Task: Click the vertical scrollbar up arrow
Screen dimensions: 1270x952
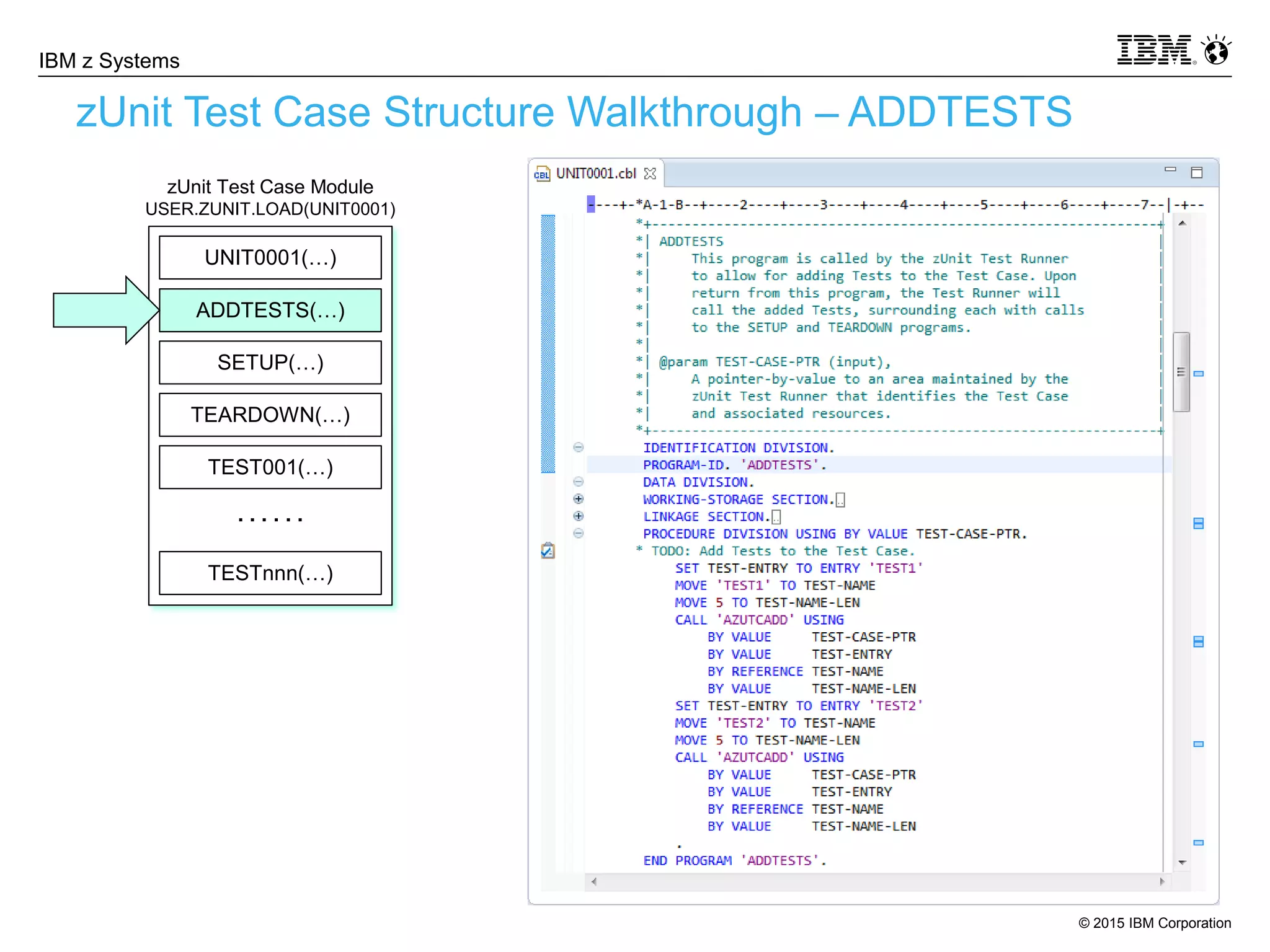Action: coord(1182,224)
